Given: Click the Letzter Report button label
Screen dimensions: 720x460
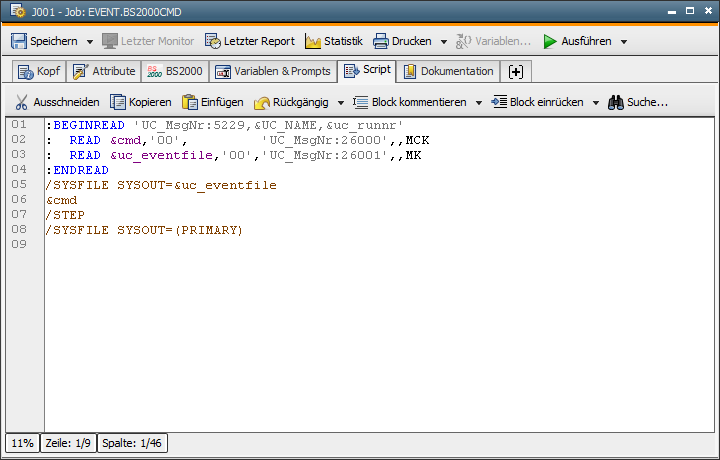Looking at the screenshot, I should (259, 41).
